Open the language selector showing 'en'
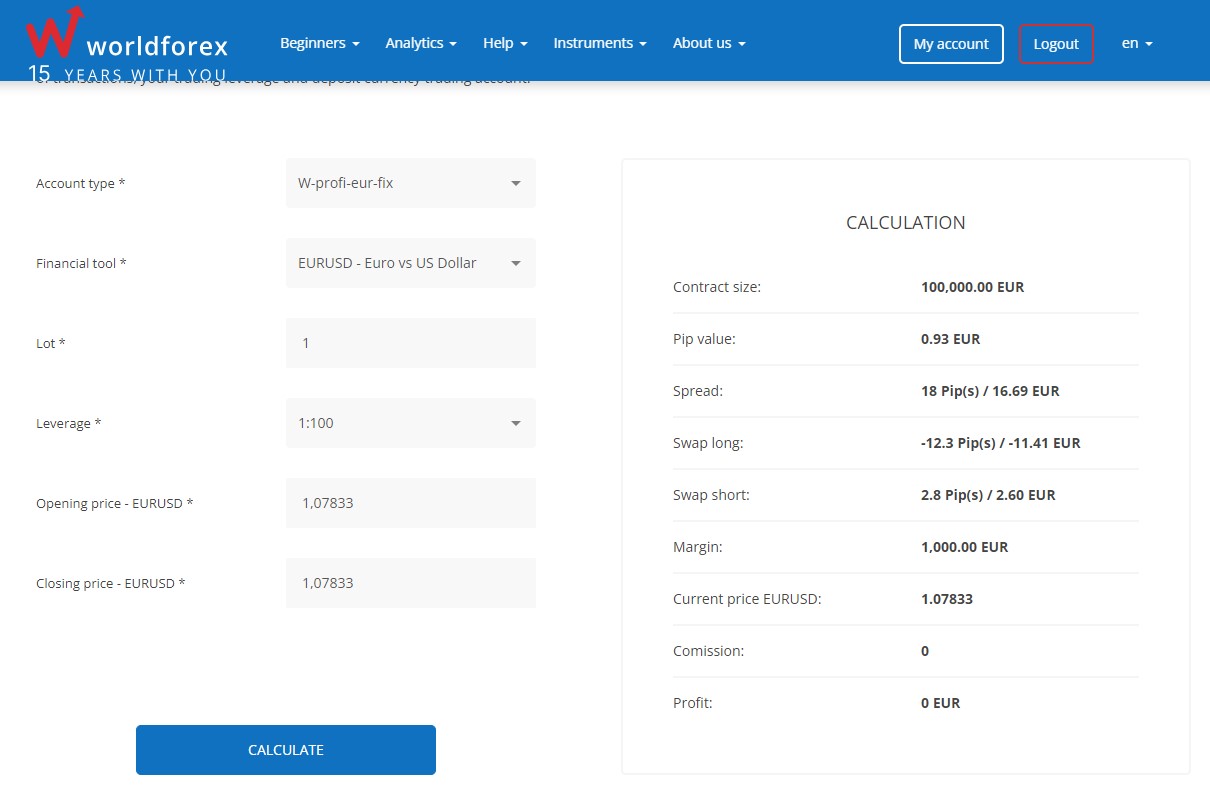The image size is (1210, 797). click(1136, 43)
